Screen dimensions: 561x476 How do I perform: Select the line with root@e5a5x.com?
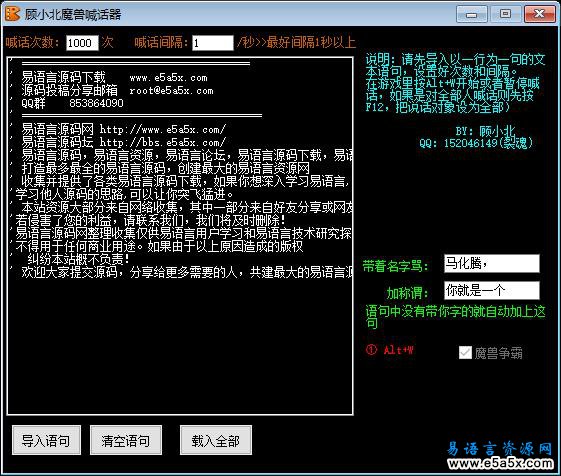pyautogui.click(x=117, y=91)
